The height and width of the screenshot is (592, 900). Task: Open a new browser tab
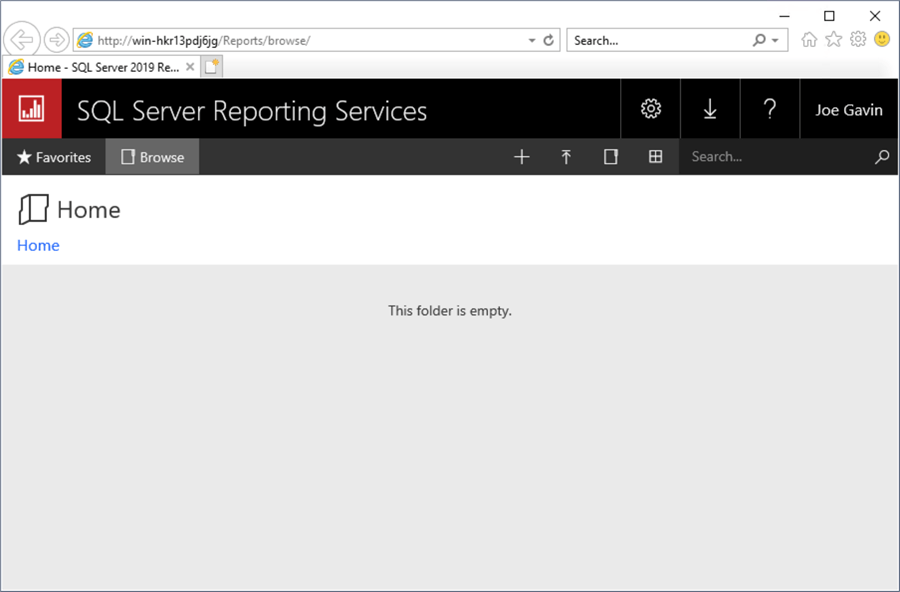[x=212, y=67]
